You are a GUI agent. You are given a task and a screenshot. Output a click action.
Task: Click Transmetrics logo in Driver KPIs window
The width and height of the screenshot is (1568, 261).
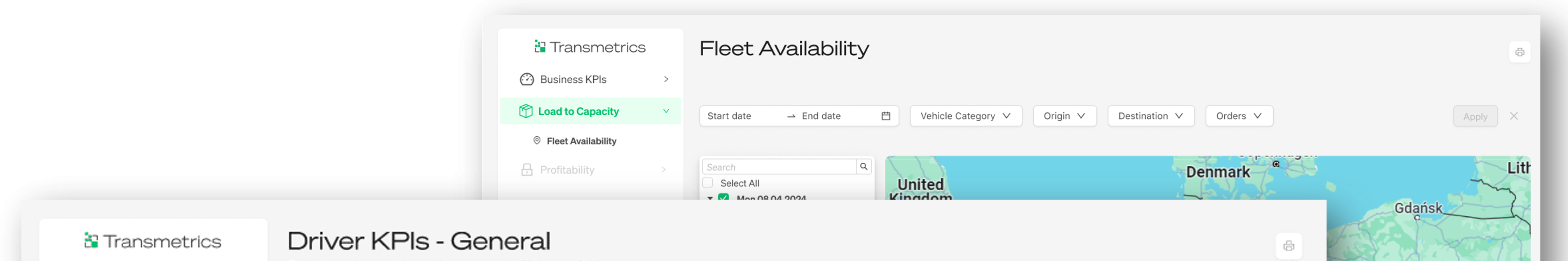coord(153,242)
